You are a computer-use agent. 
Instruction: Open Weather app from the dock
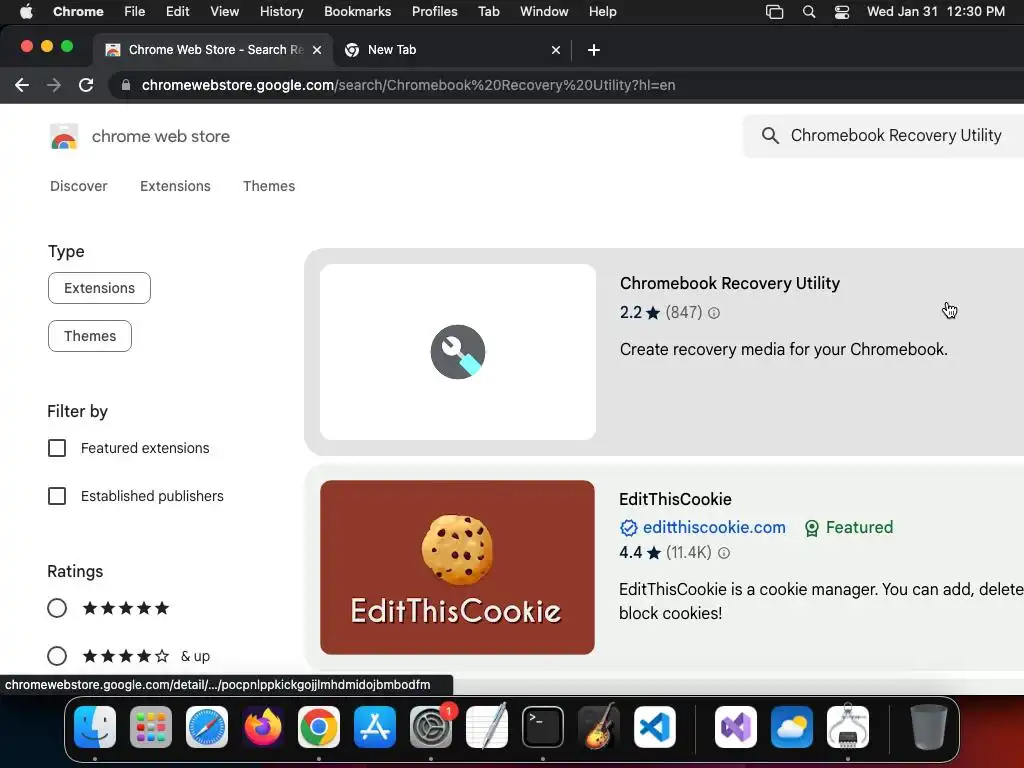point(792,727)
